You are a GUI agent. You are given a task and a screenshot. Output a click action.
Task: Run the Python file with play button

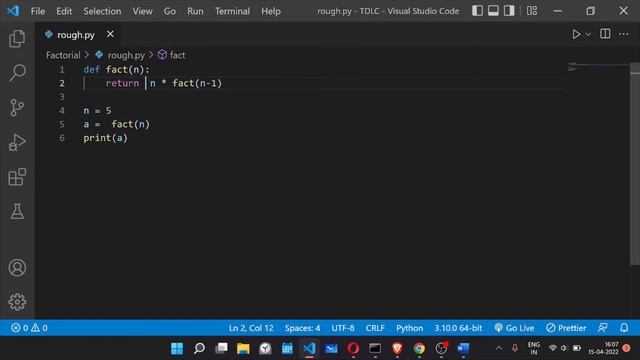[576, 34]
